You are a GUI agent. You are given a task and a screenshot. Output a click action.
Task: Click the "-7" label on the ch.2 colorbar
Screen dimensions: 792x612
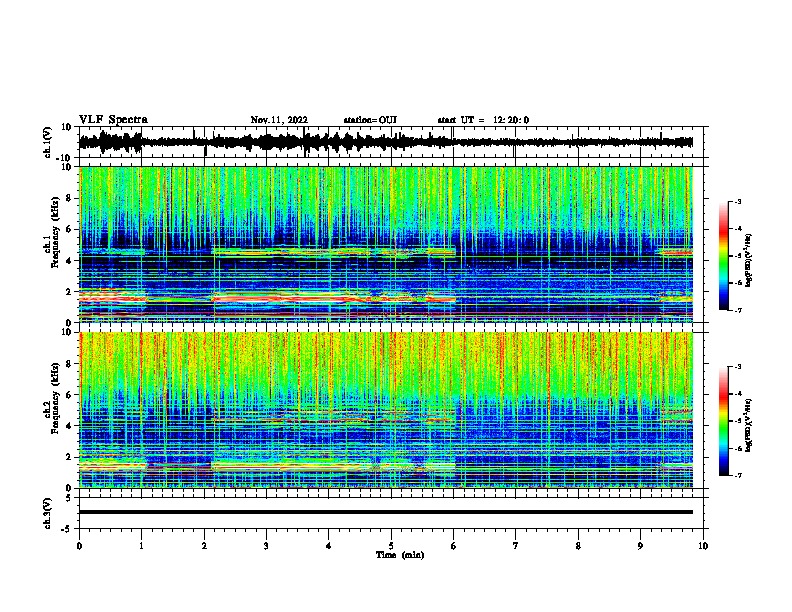point(738,476)
